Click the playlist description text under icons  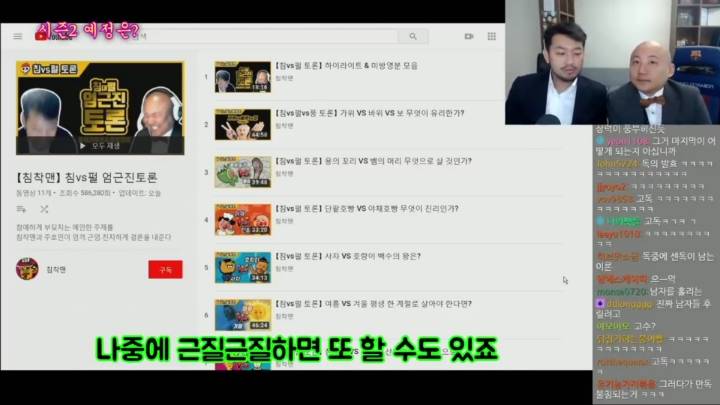[94, 232]
